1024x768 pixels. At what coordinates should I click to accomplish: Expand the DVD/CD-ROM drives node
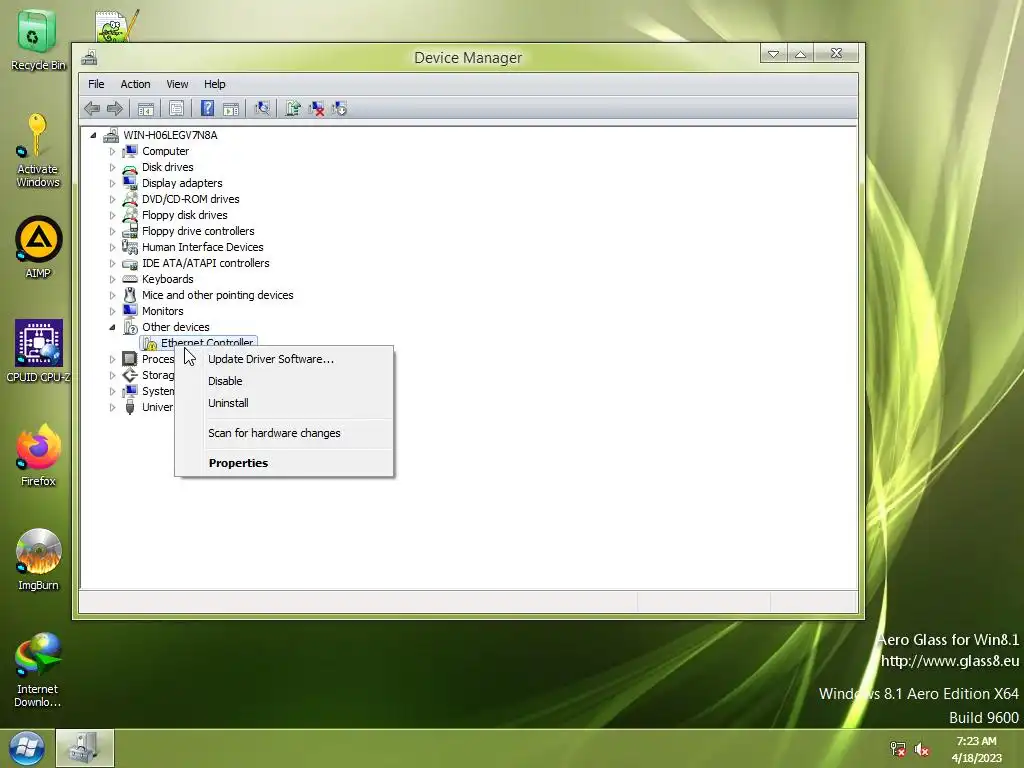112,199
